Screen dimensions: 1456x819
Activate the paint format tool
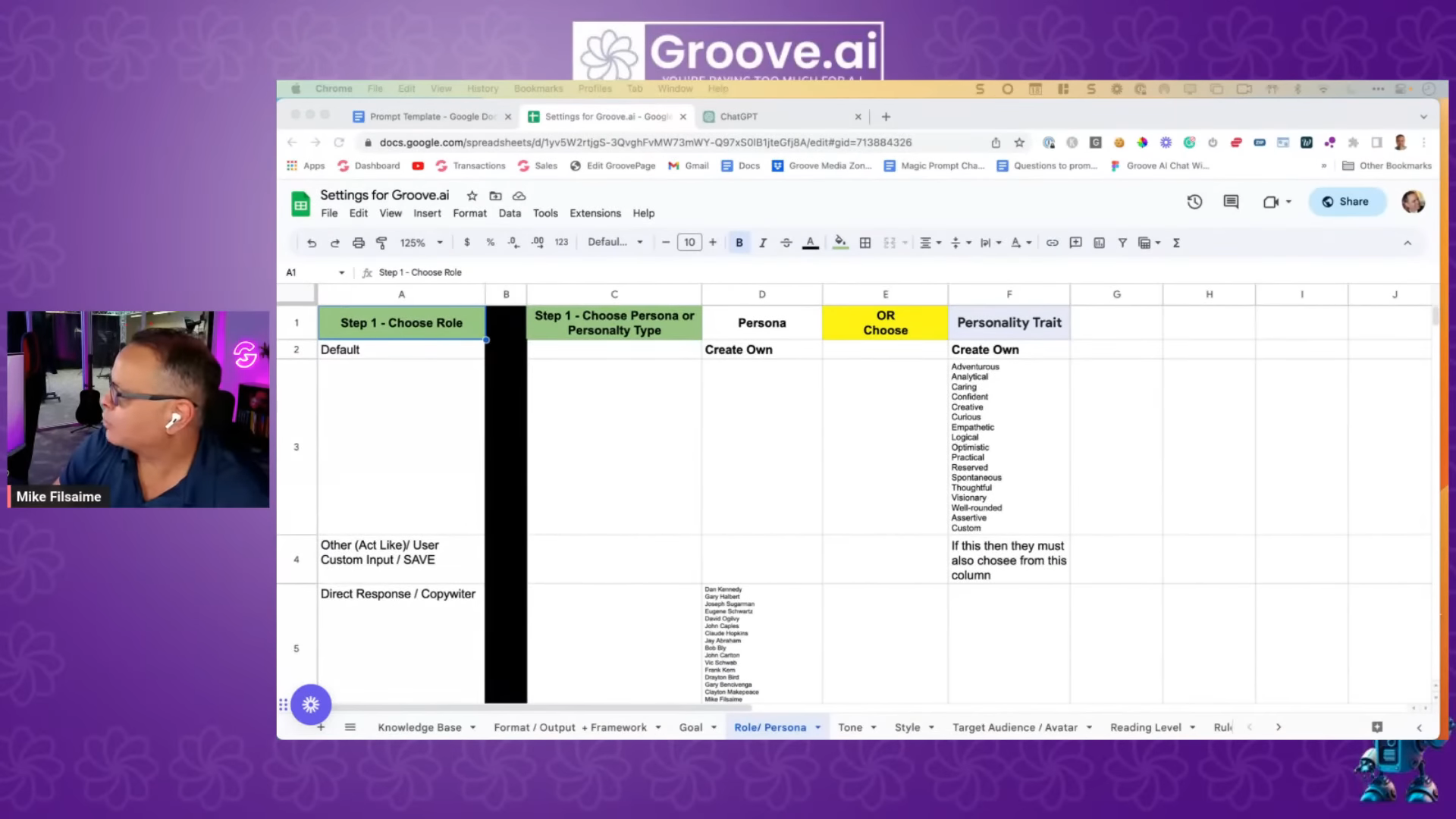382,243
